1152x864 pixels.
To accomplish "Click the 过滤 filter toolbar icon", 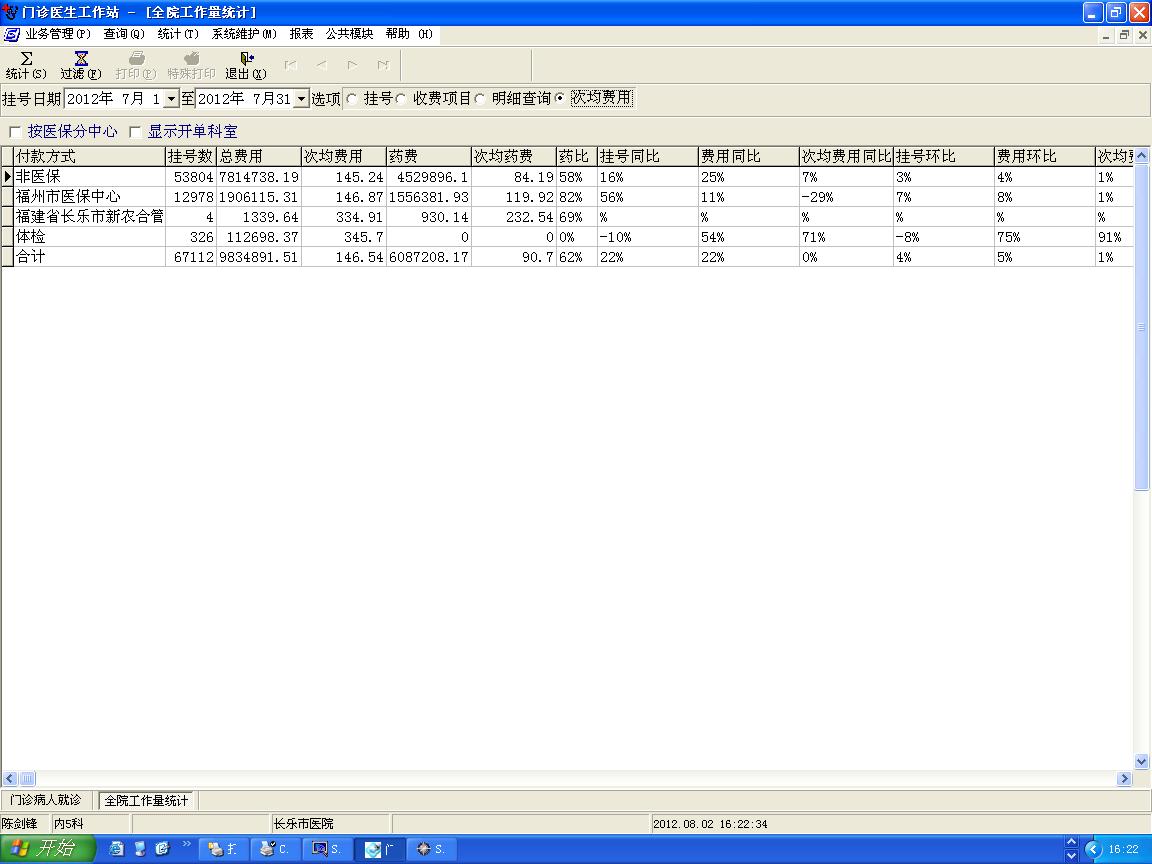I will coord(81,58).
